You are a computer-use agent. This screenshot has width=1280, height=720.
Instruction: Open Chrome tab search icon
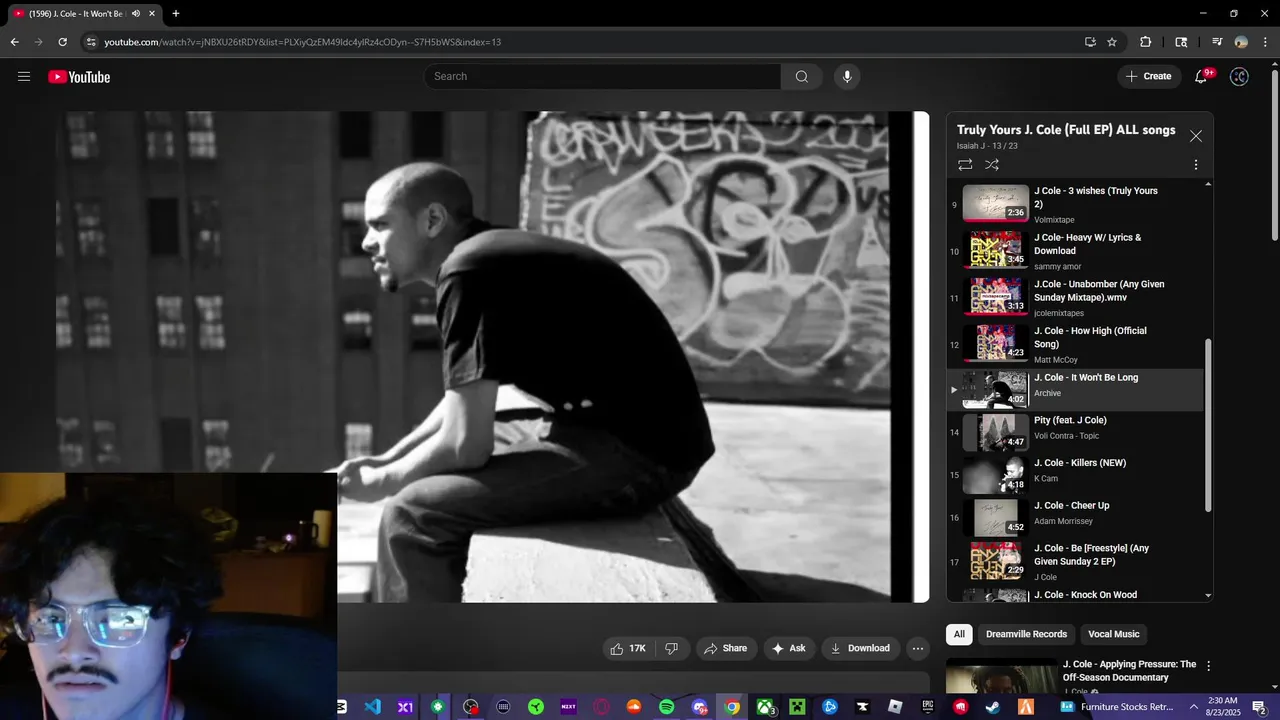(1181, 42)
